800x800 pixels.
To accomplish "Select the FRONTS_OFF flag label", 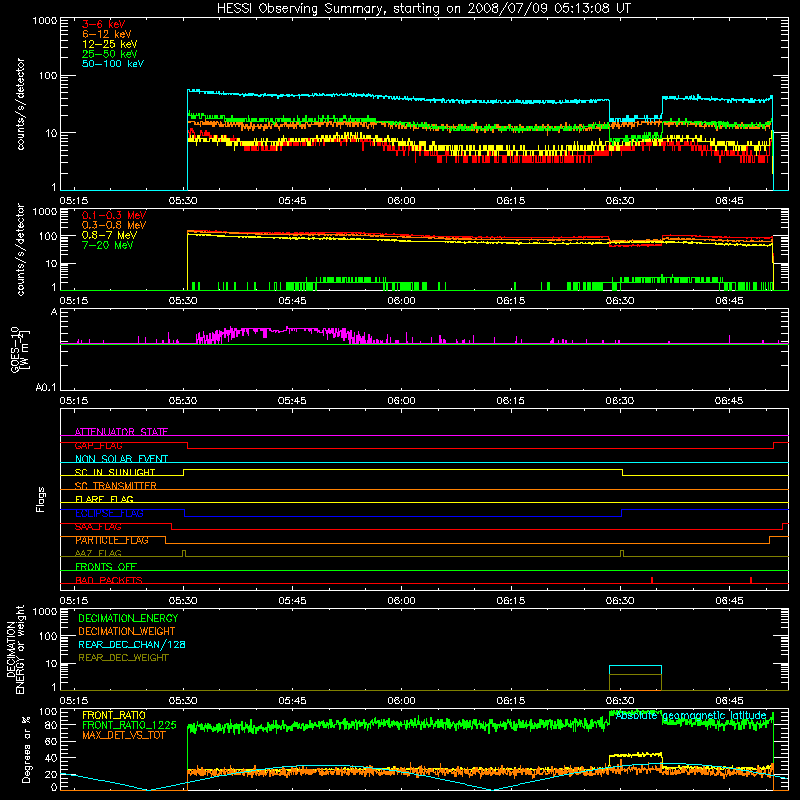I will (106, 567).
